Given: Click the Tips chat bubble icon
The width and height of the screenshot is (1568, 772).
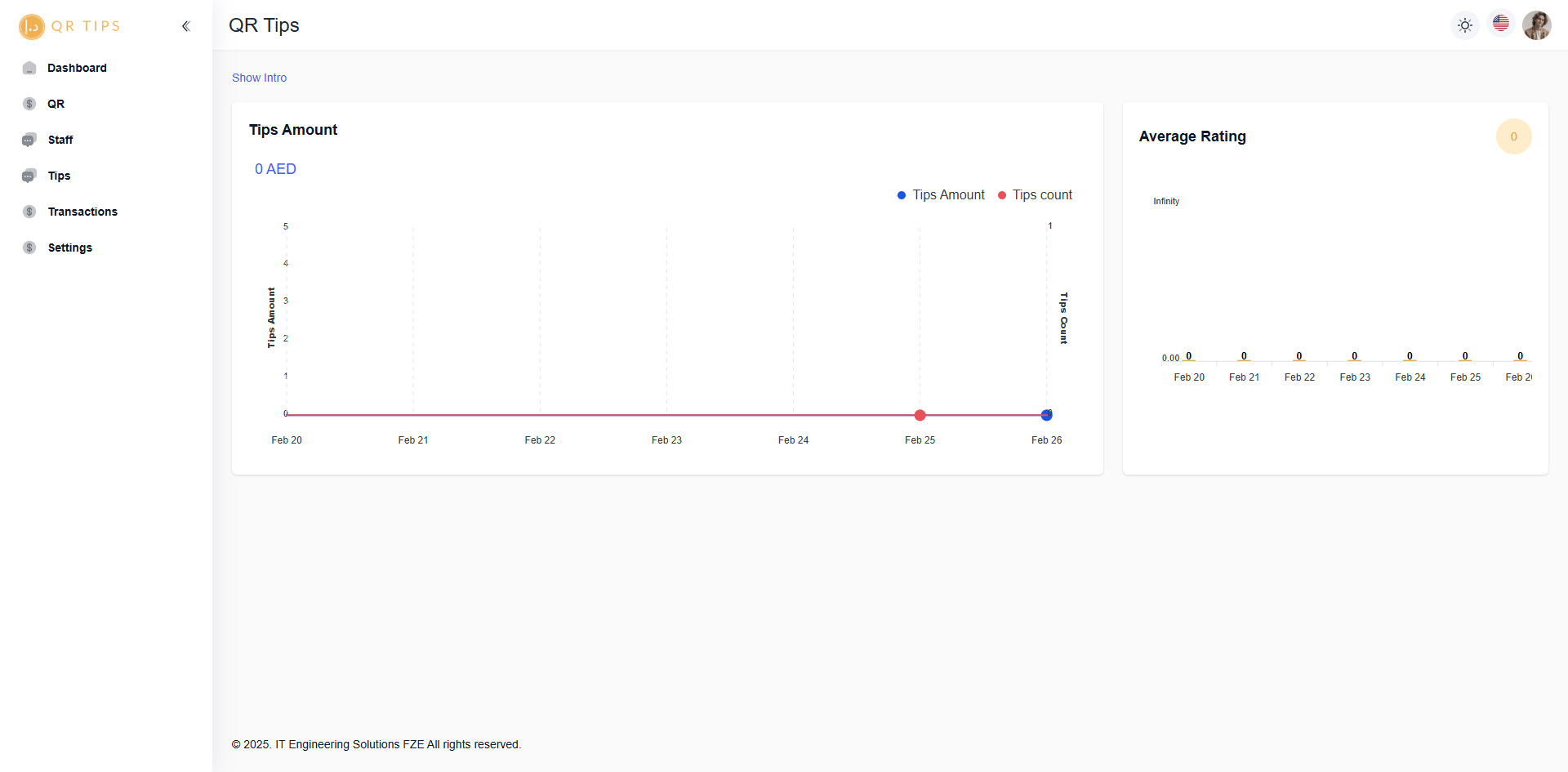Looking at the screenshot, I should coord(29,176).
